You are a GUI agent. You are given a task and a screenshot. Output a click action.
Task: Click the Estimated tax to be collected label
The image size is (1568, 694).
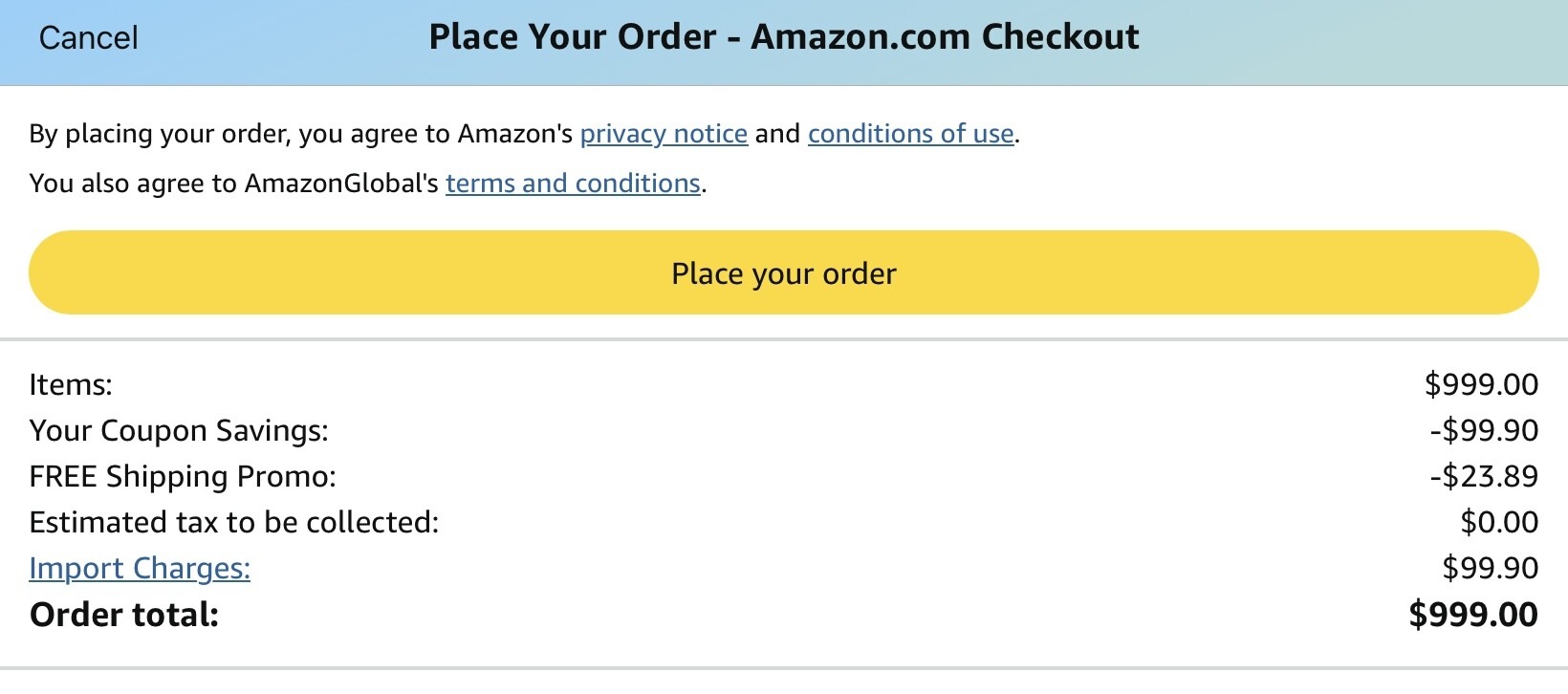pos(234,522)
